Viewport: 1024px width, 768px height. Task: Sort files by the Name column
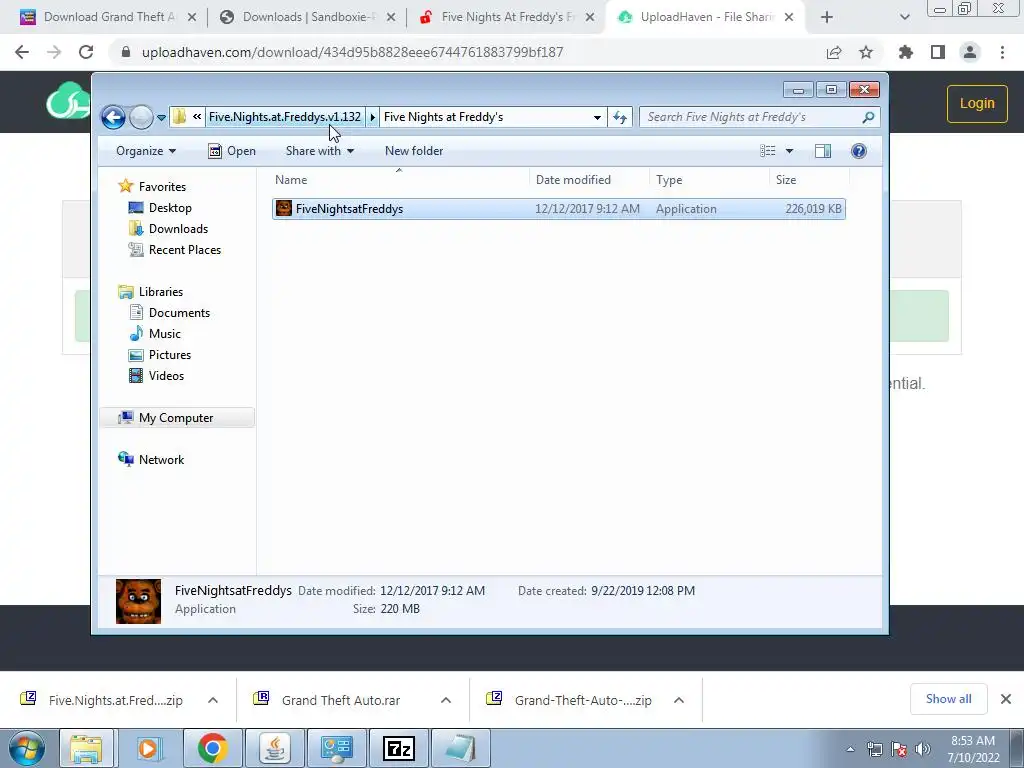[x=399, y=180]
